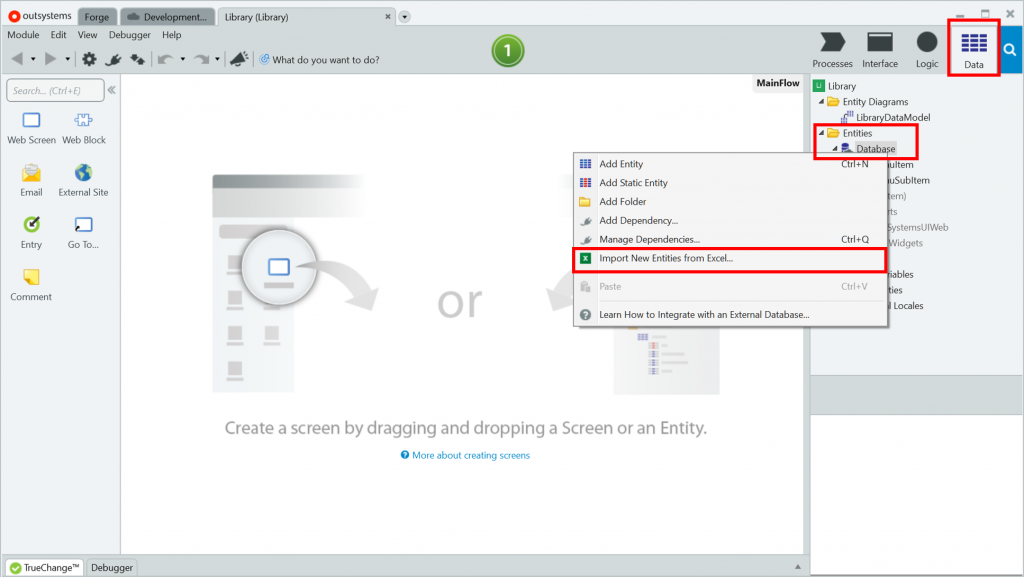This screenshot has height=577, width=1024.
Task: Open the tab list dropdown arrow
Action: (x=404, y=17)
